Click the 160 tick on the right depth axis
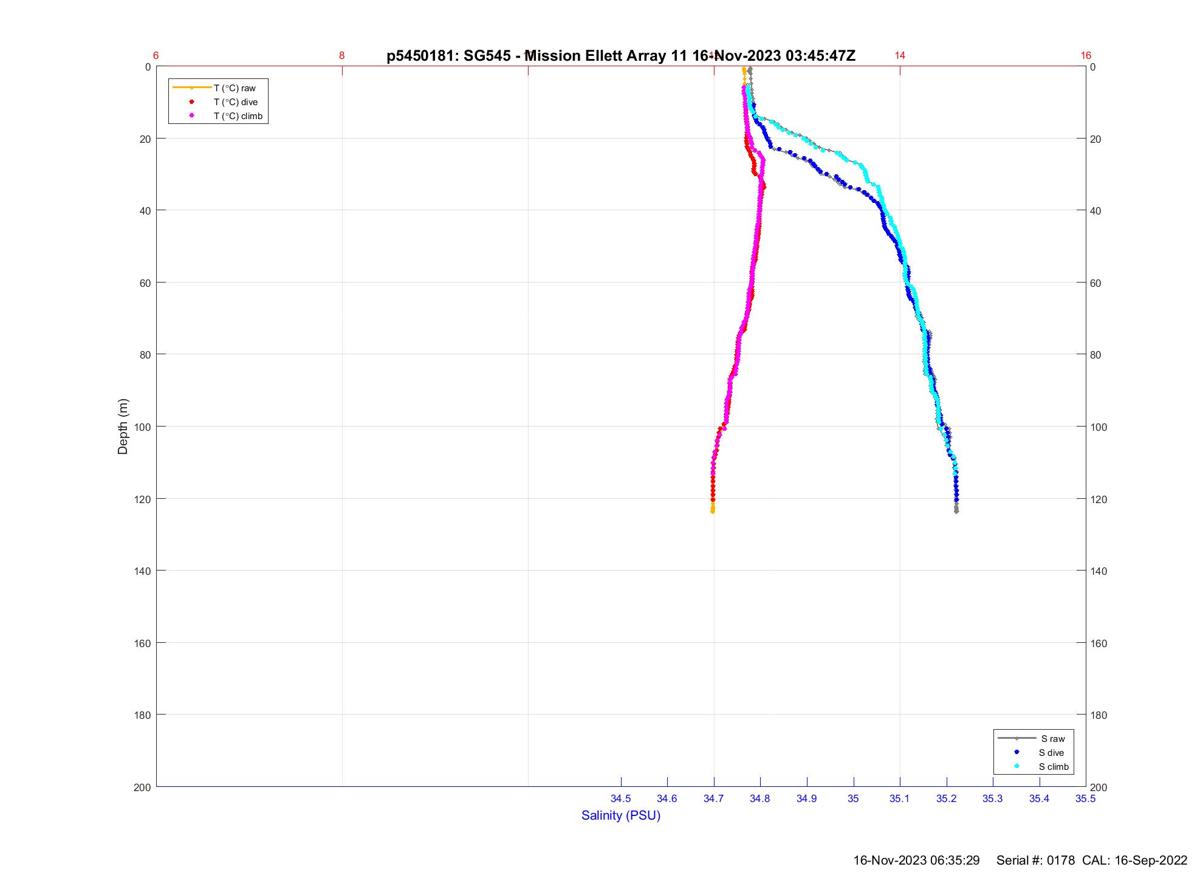Screen dimensions: 1200x885 pos(1100,643)
